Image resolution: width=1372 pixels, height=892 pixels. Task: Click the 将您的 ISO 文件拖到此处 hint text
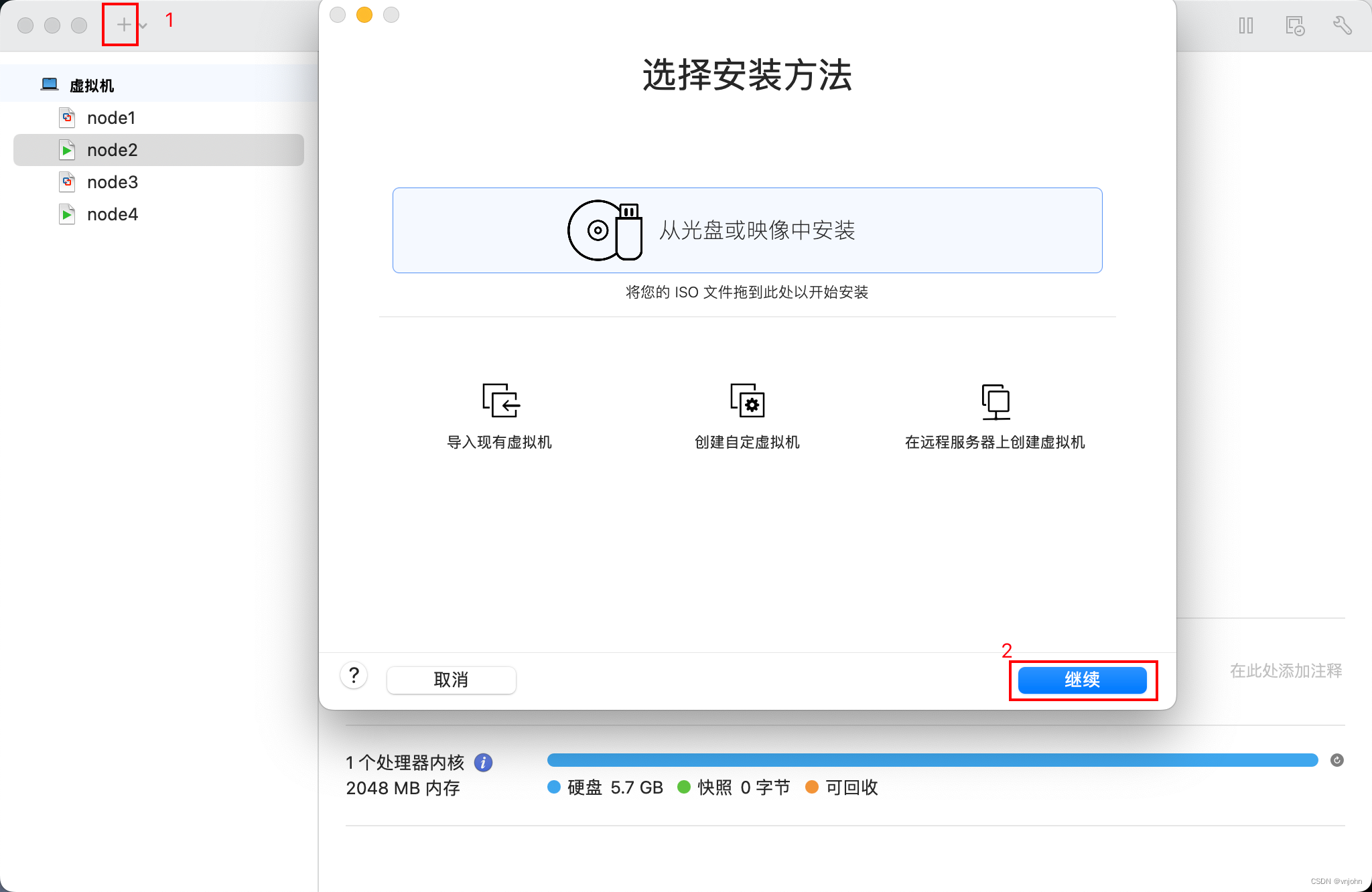[x=747, y=292]
